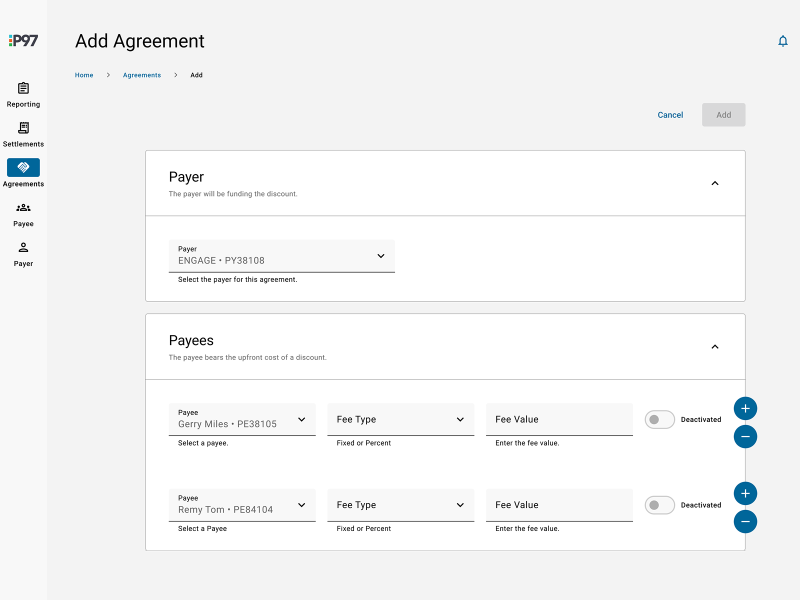Open the Payee section from the sidebar
The image size is (800, 600).
(x=23, y=213)
